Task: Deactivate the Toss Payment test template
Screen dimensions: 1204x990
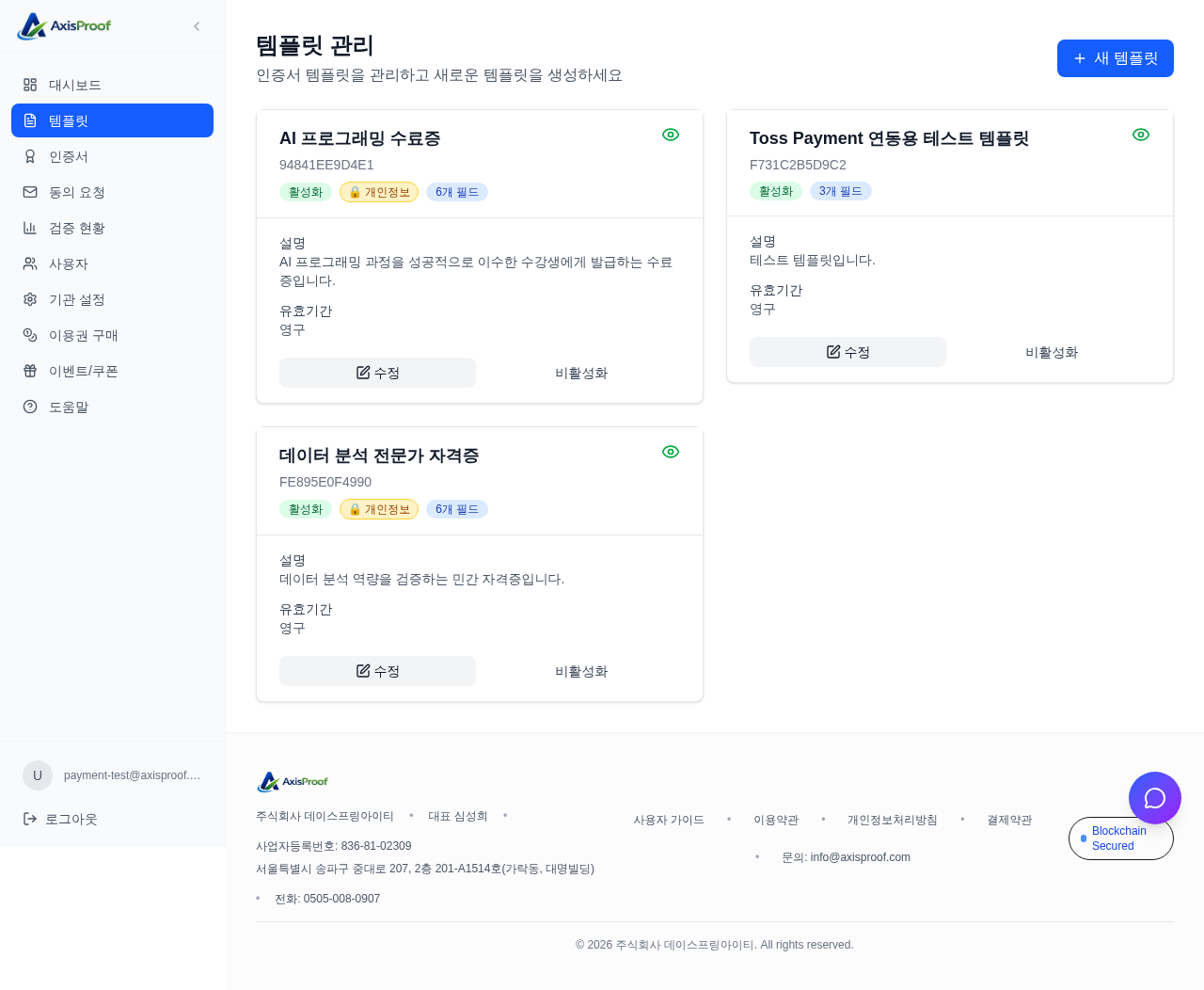Action: 1052,352
